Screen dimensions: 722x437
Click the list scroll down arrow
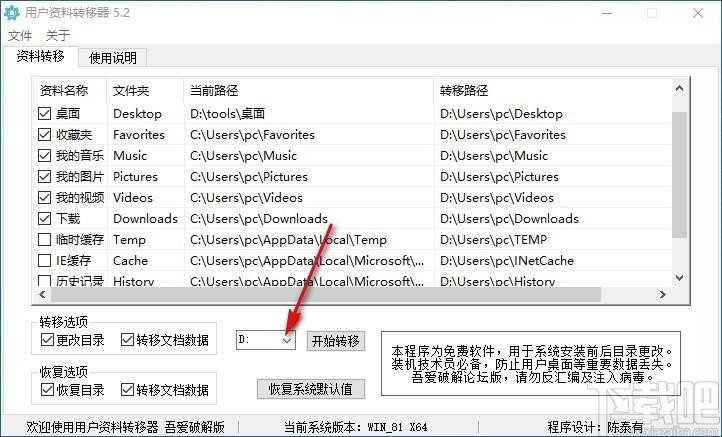(x=680, y=278)
